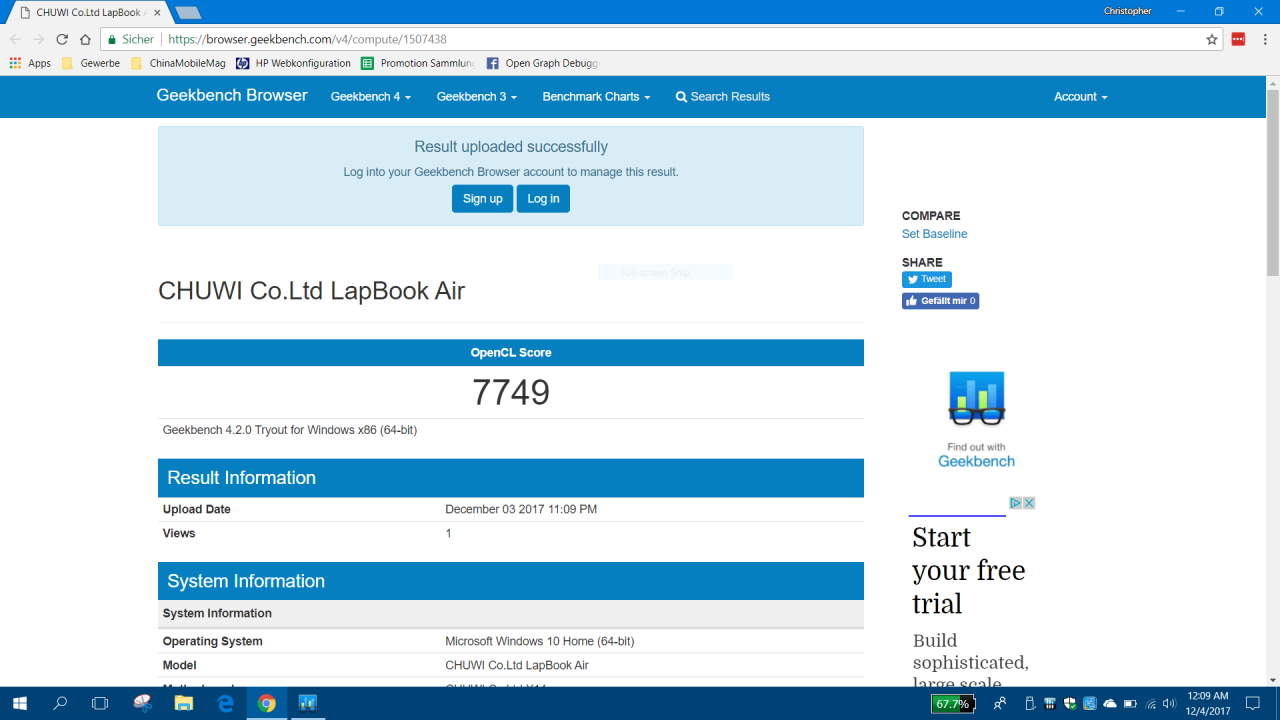Open File Explorer from taskbar
Screen dimensions: 1280x720
(184, 703)
